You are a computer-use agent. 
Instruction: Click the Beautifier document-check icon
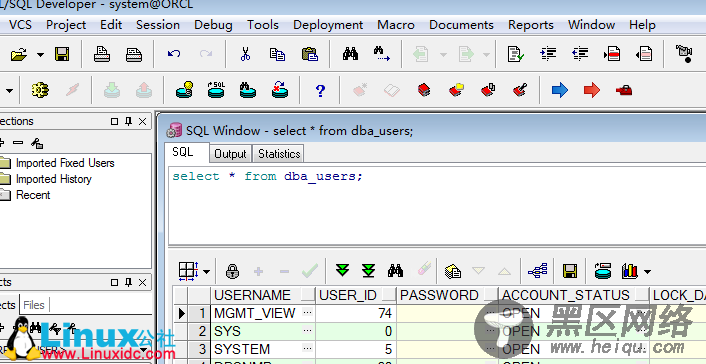pos(516,54)
